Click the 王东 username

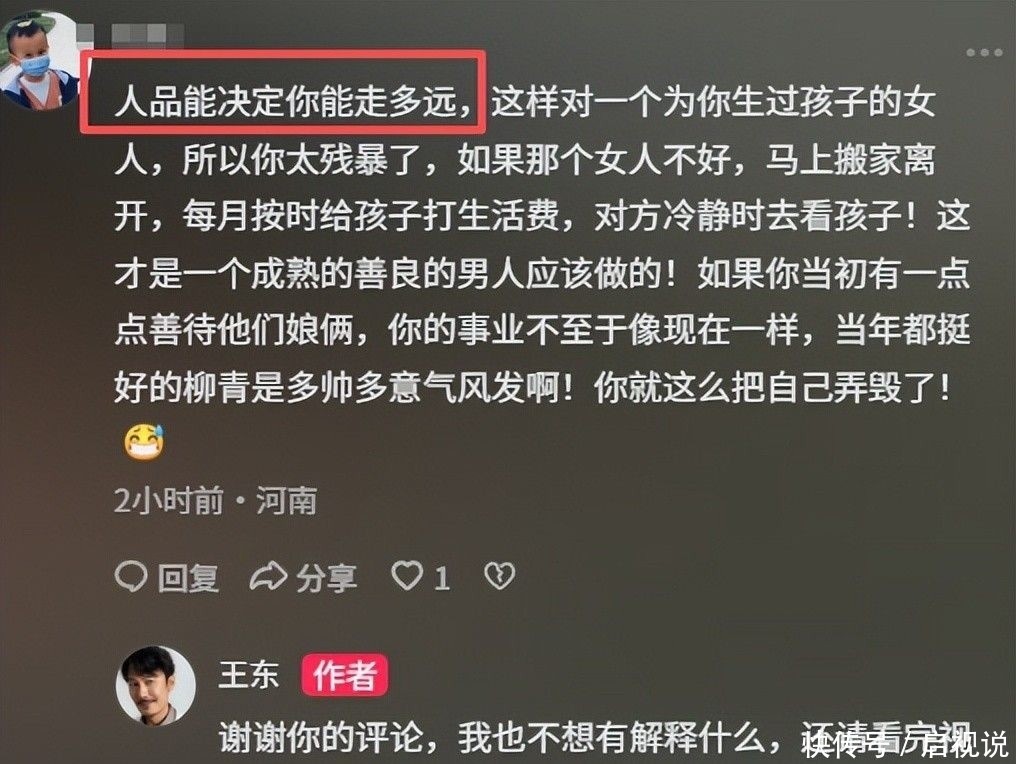tap(249, 675)
